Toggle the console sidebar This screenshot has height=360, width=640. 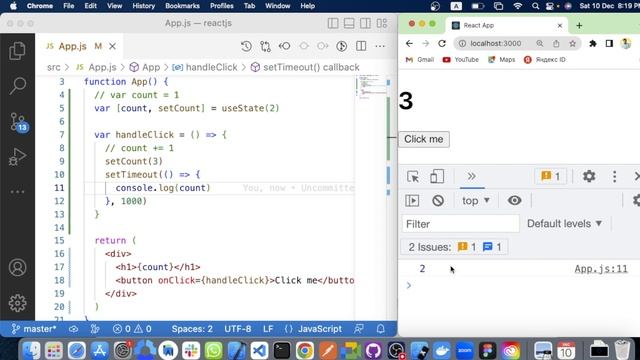[412, 200]
